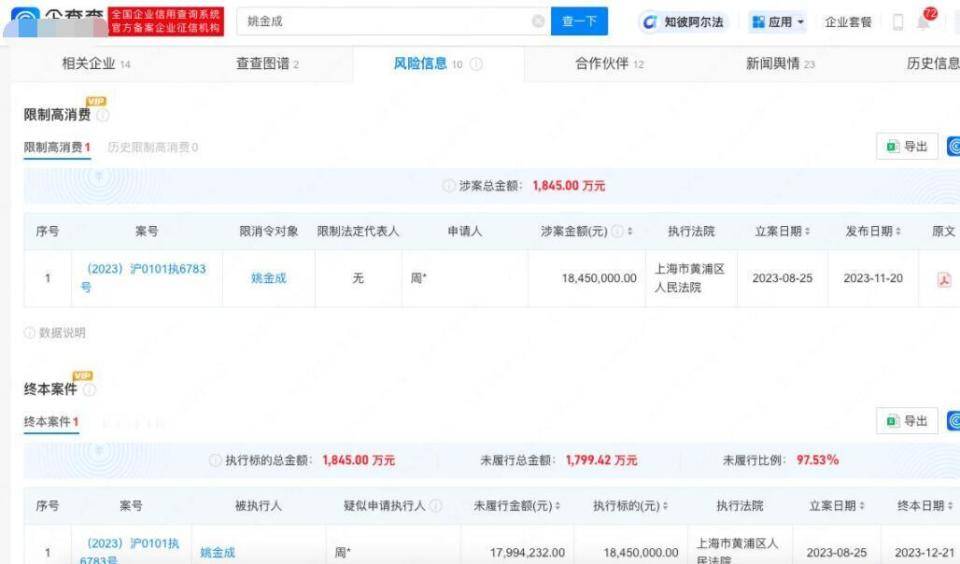Click info icon before 执行标的总金额
This screenshot has height=564, width=960.
[215, 460]
